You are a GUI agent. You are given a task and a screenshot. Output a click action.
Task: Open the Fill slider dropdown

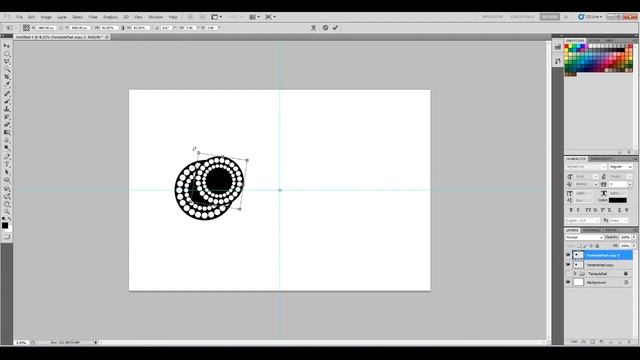634,246
